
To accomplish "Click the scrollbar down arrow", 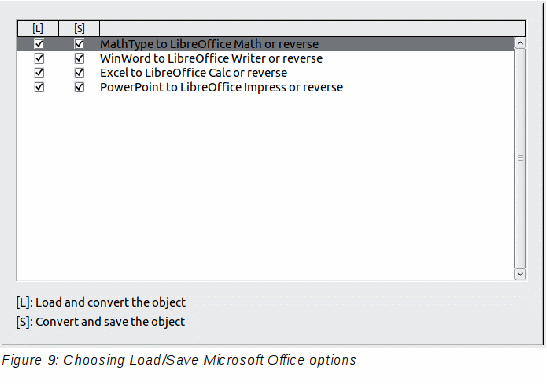I will 520,274.
